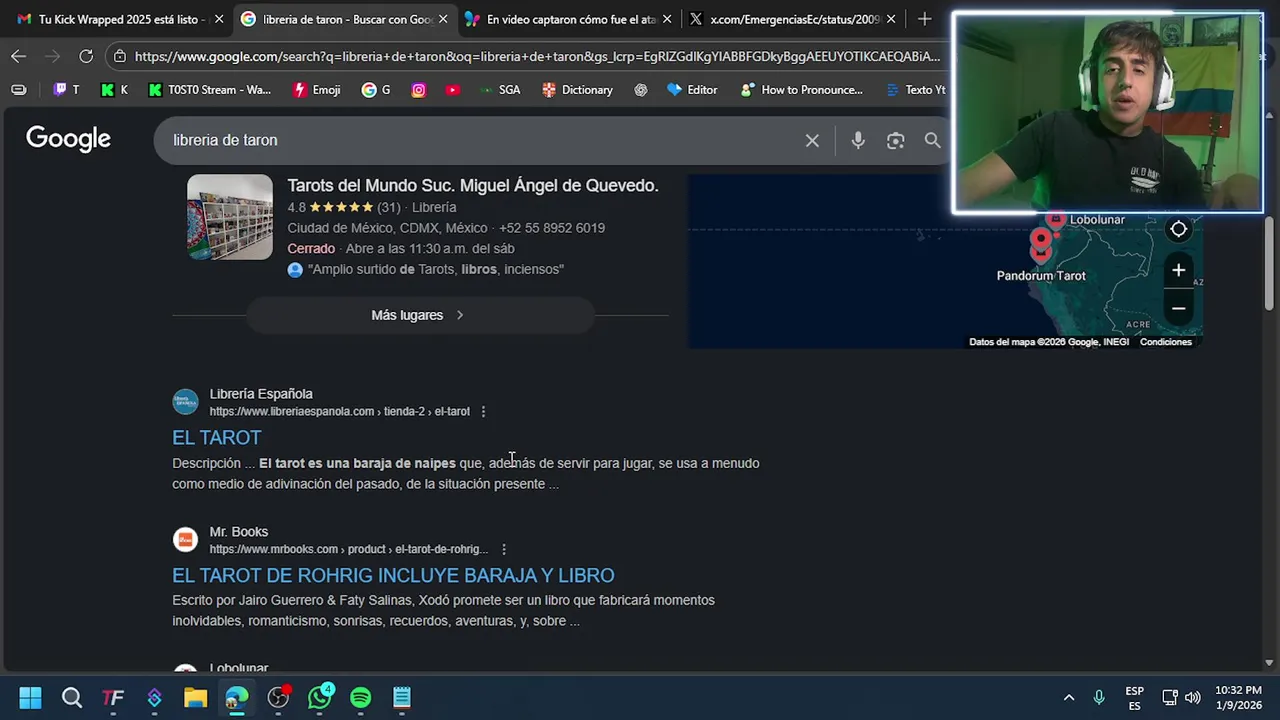This screenshot has width=1280, height=720.
Task: Open Windows taskbar search
Action: (x=72, y=698)
